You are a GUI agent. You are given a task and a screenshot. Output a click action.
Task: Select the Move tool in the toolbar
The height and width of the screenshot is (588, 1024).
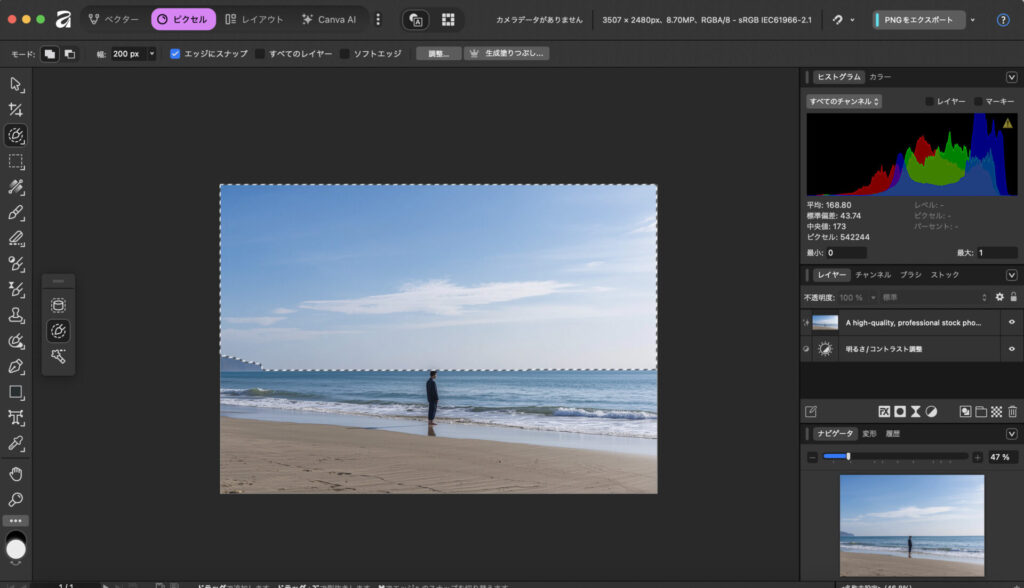click(x=16, y=84)
